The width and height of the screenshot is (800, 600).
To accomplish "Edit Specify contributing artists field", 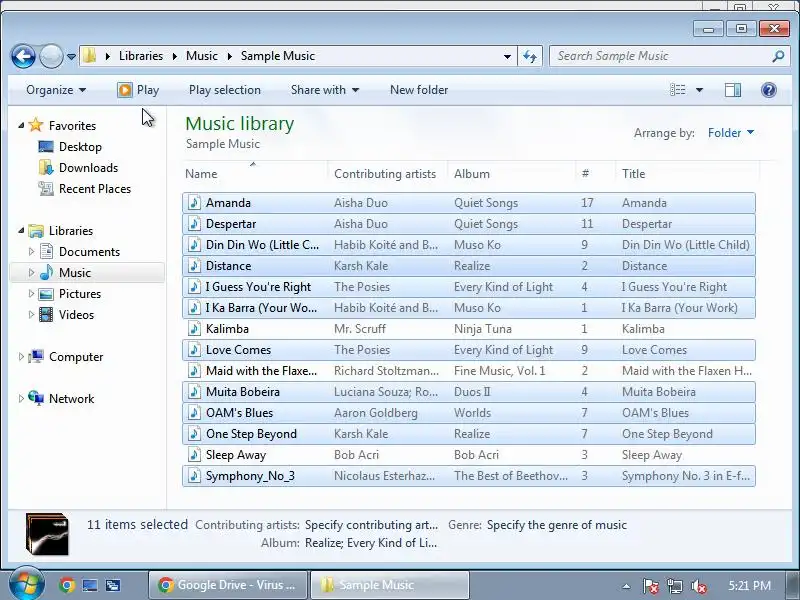I will coord(371,524).
